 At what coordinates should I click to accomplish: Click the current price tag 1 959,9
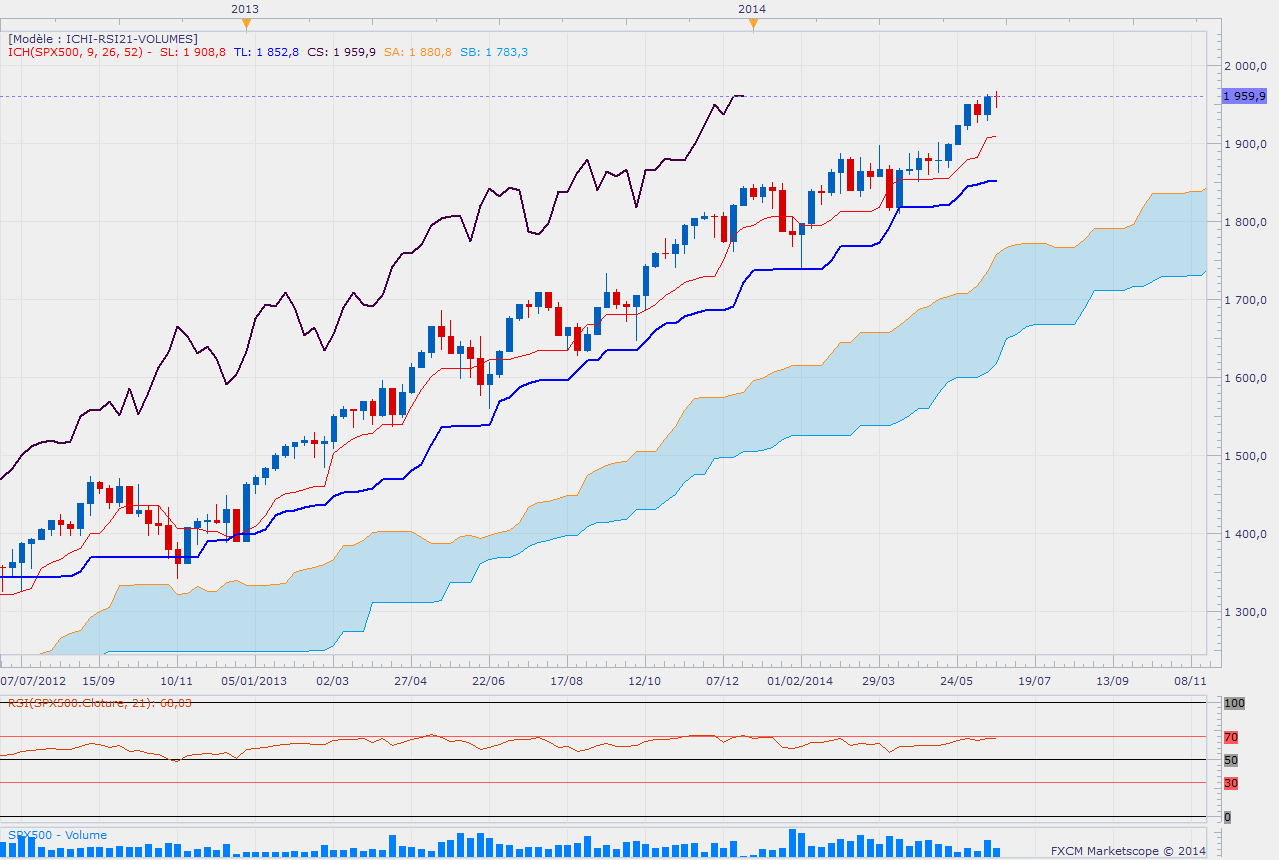(x=1244, y=96)
